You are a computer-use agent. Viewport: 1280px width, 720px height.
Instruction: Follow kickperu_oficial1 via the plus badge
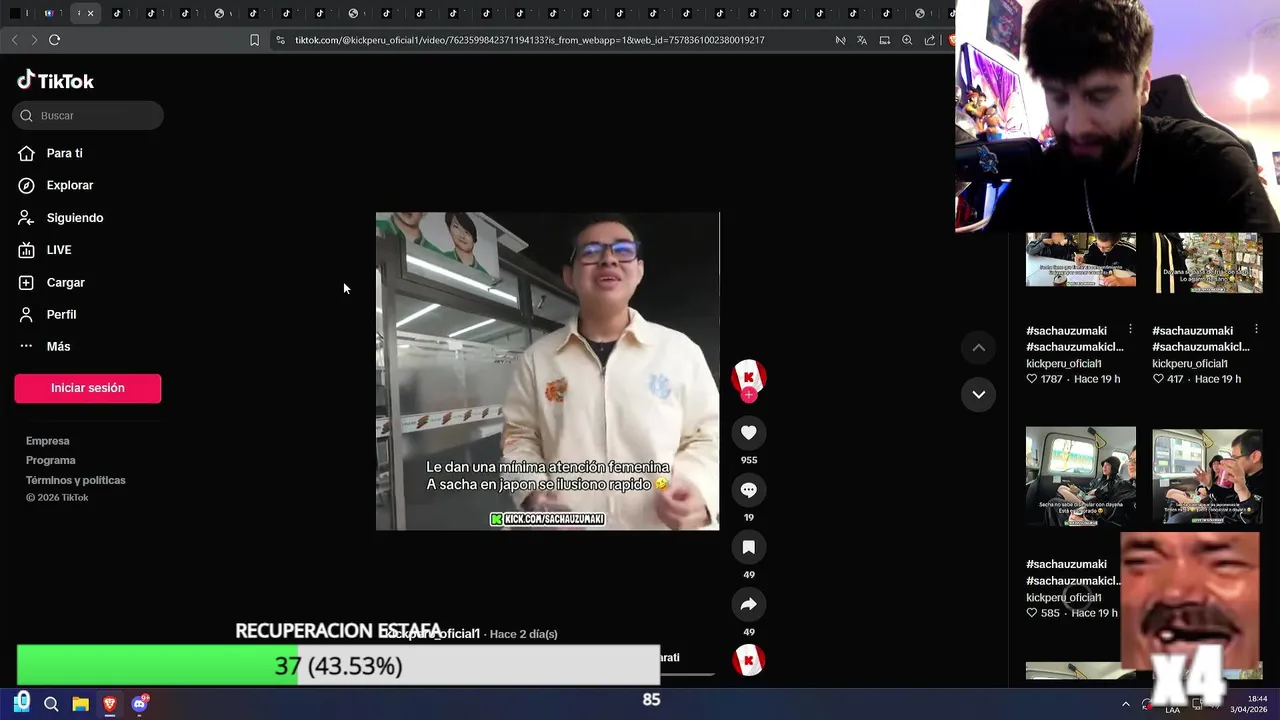[748, 395]
